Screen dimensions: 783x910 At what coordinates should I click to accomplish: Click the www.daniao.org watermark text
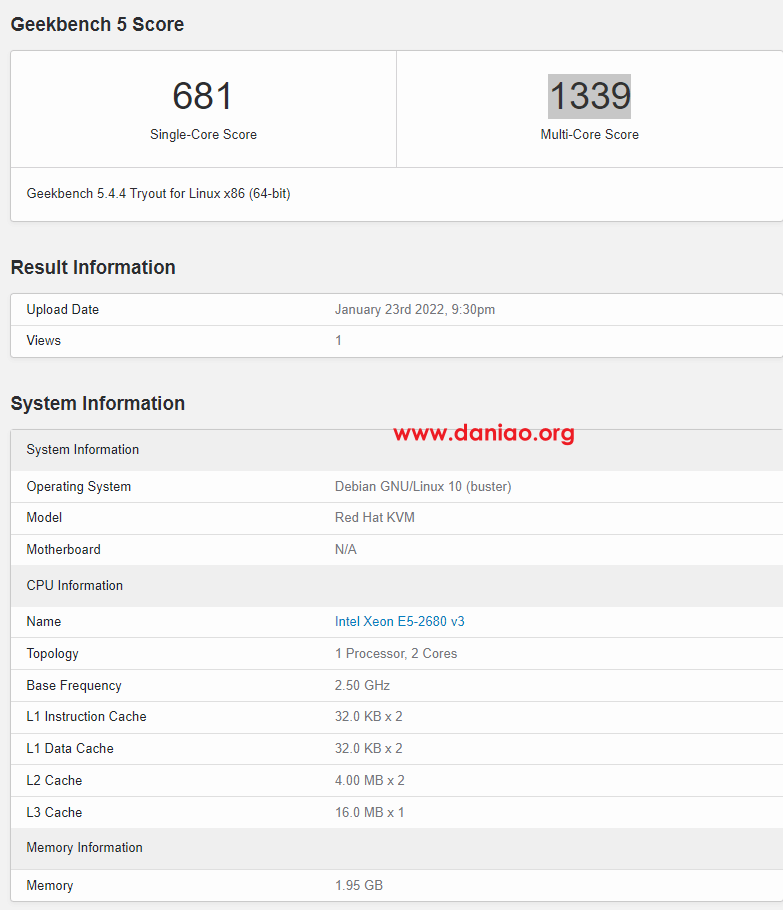(483, 433)
